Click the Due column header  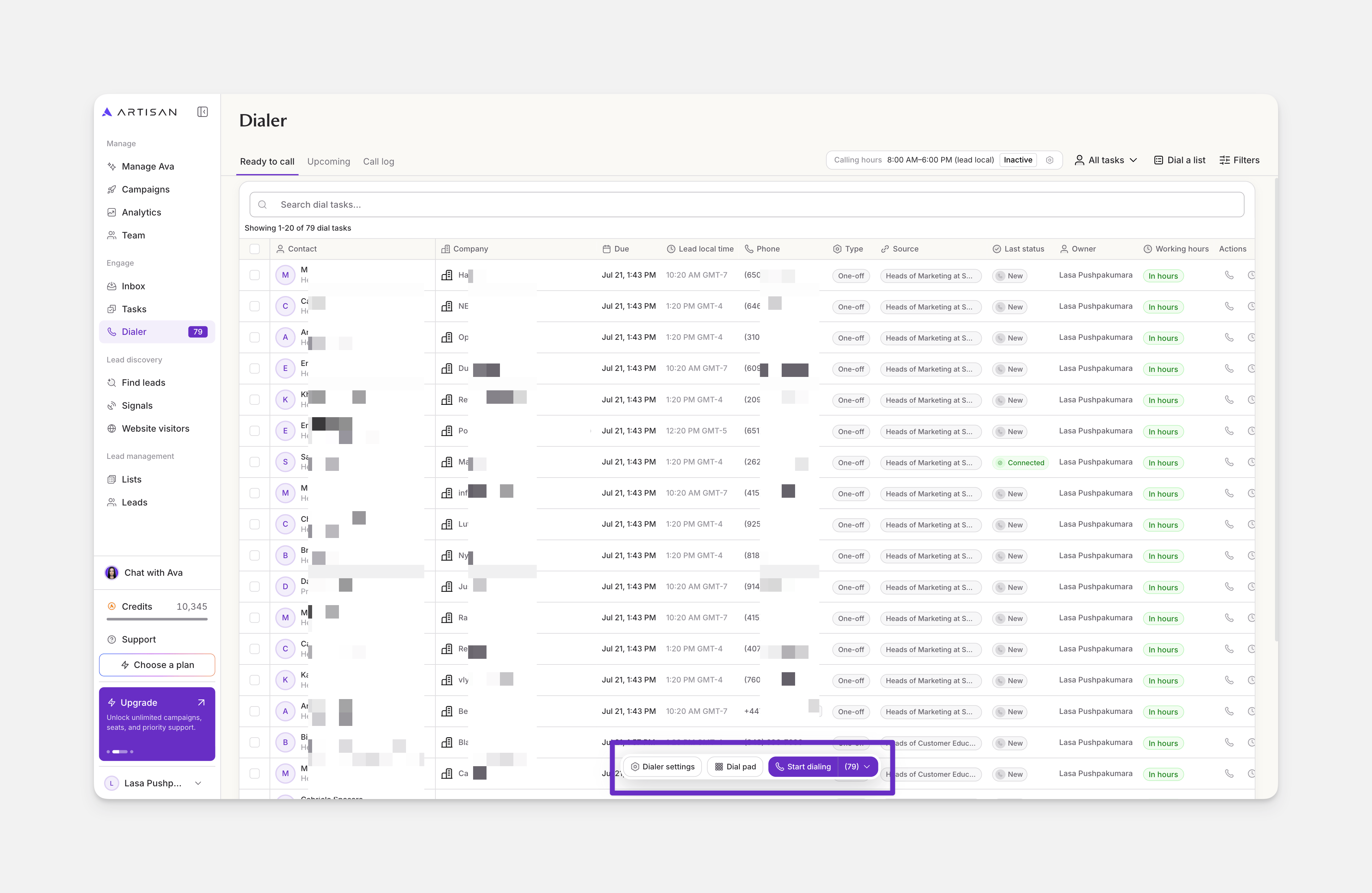(615, 249)
